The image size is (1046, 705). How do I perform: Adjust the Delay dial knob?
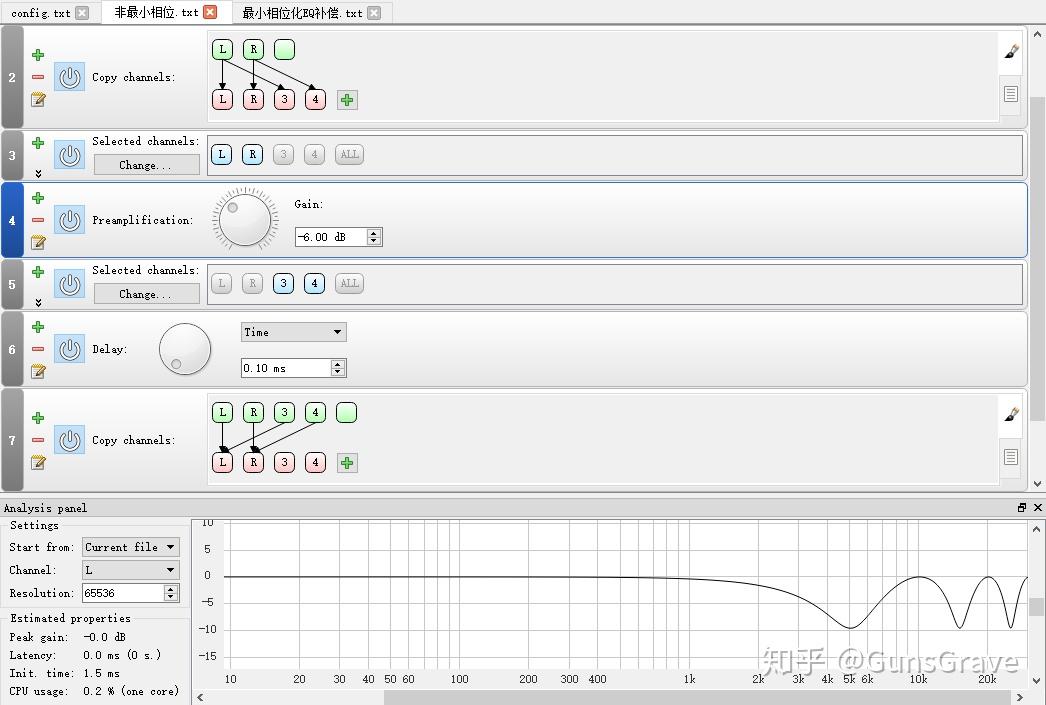tap(185, 349)
